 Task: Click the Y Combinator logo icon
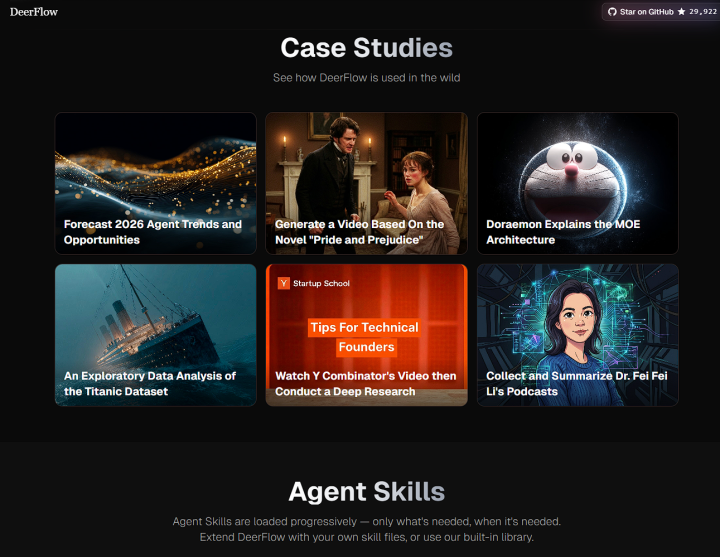pyautogui.click(x=283, y=283)
